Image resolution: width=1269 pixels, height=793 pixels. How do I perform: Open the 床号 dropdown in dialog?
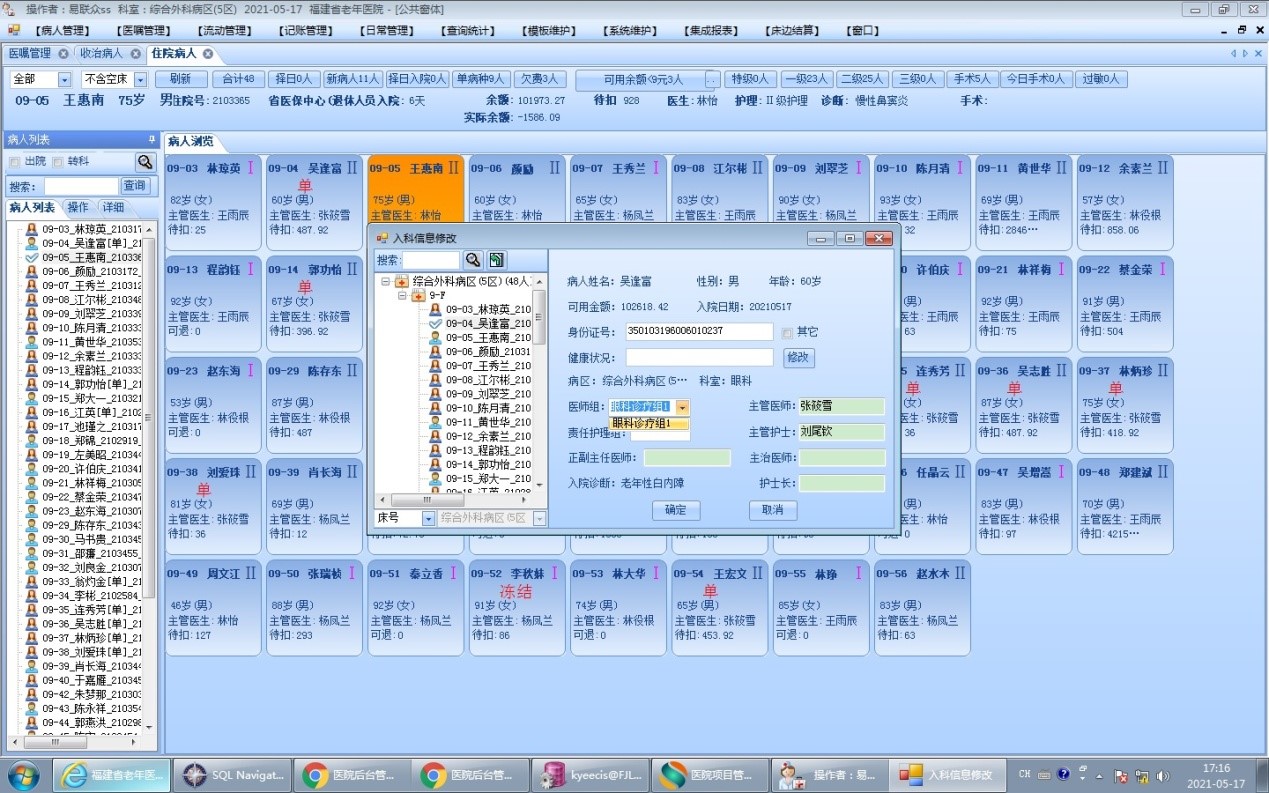tap(428, 518)
